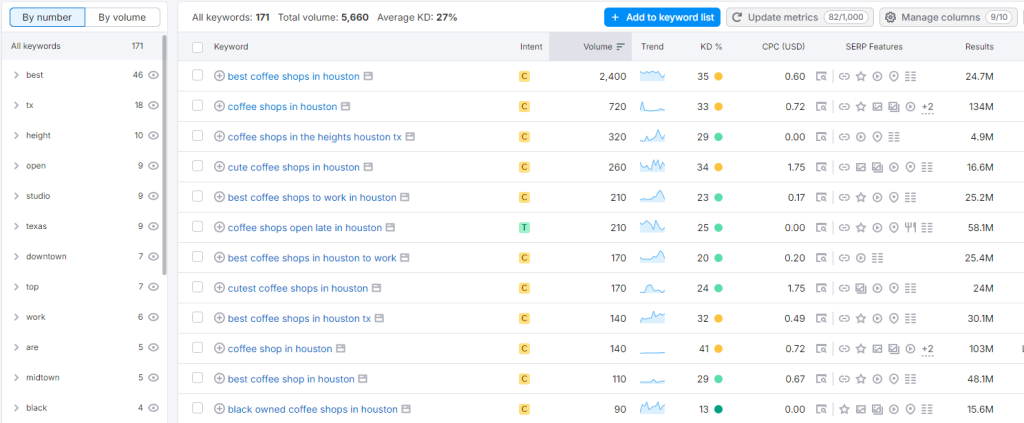1024x423 pixels.
Task: Click gear icon in Manage columns
Action: point(890,18)
